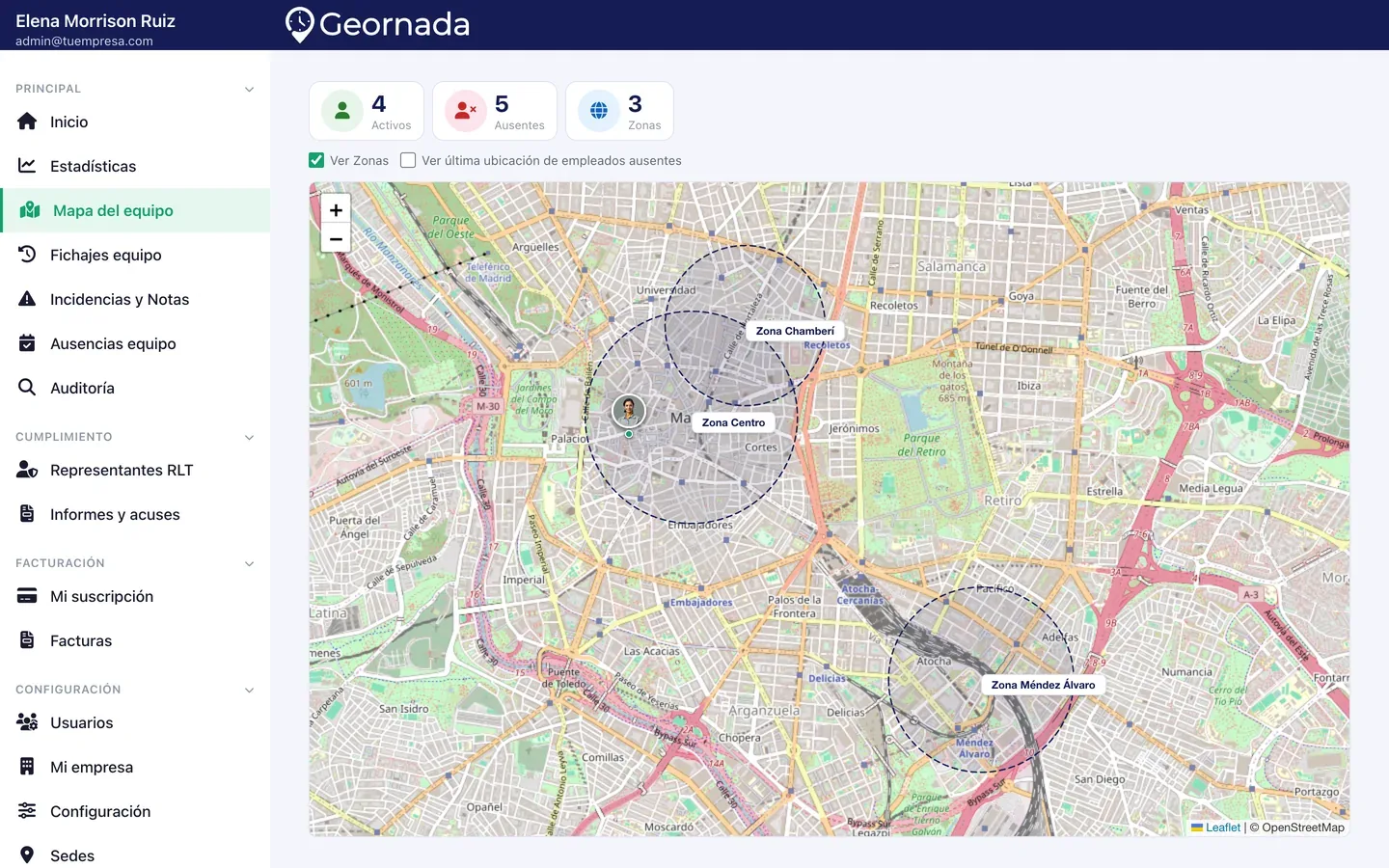
Task: Collapse the FACTURACIÓN section chevron
Action: (x=249, y=564)
